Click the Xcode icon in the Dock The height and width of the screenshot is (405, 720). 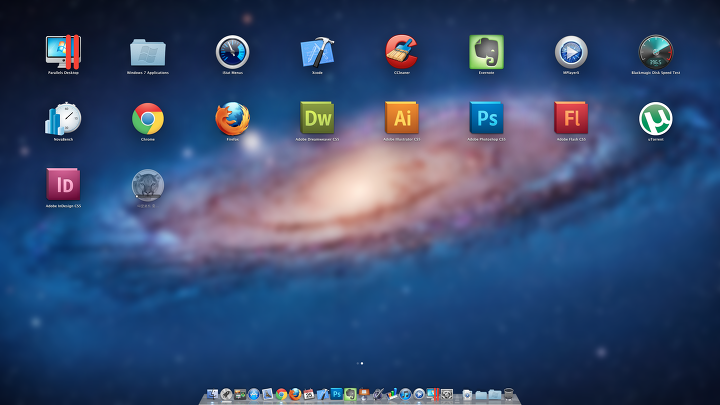pos(323,394)
